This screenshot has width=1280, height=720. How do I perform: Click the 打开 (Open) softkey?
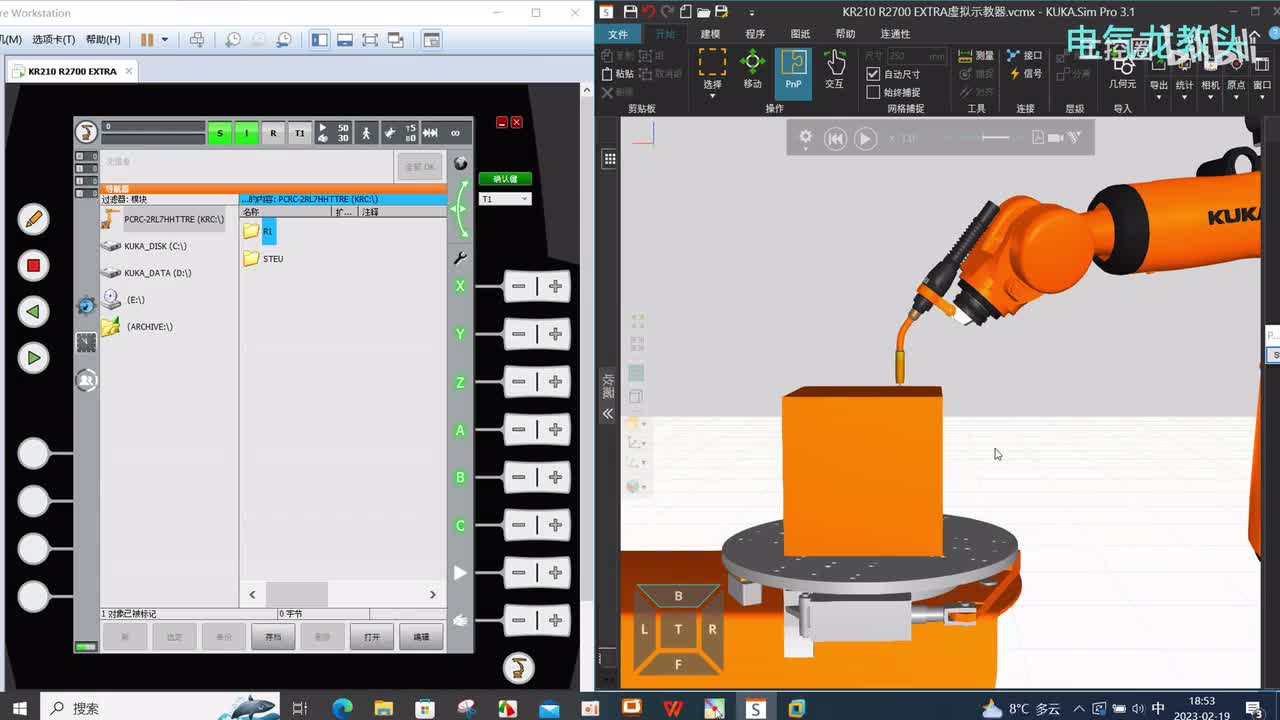tap(372, 636)
